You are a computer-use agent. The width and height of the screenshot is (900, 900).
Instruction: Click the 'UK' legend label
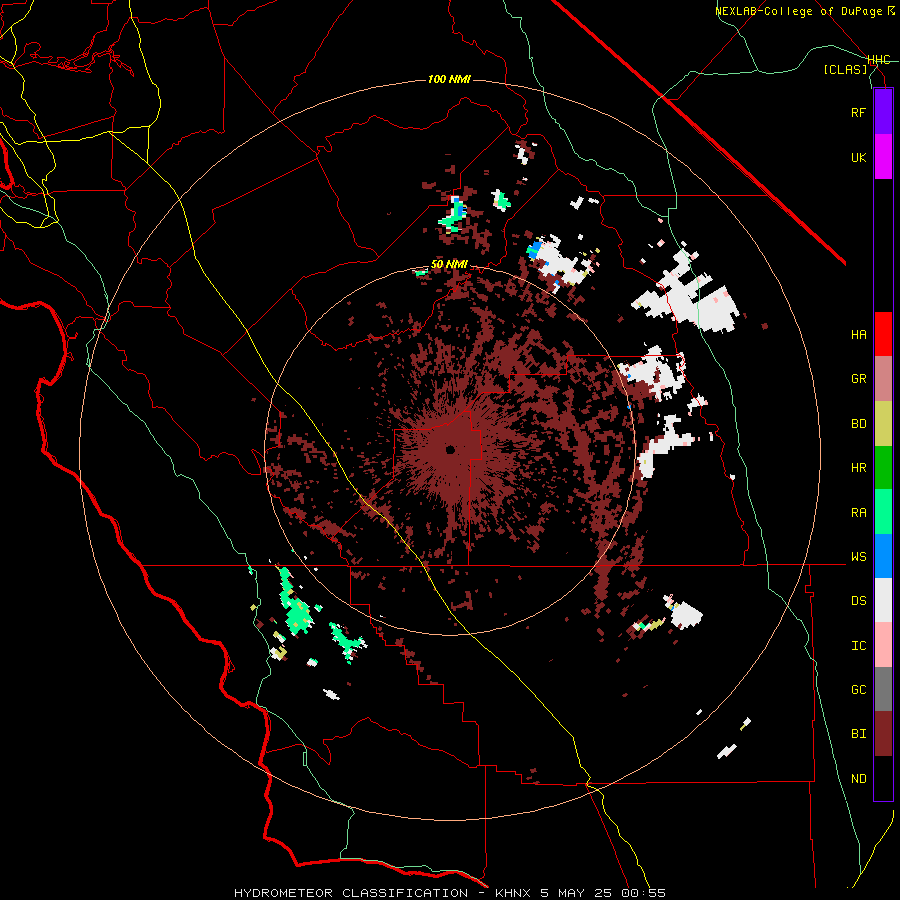[858, 157]
